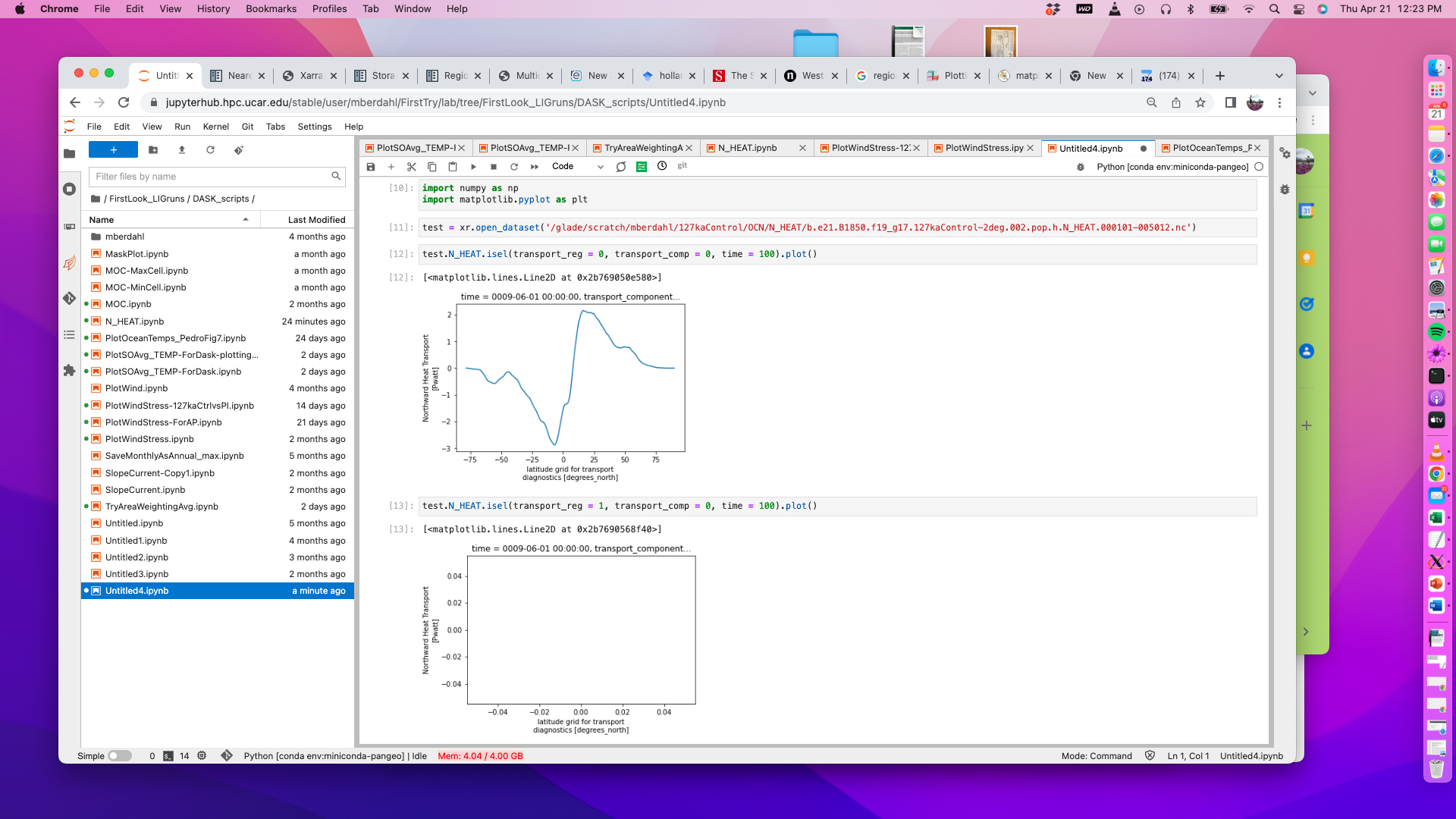
Task: Open the JupyterLab Tabs menu
Action: (x=275, y=127)
